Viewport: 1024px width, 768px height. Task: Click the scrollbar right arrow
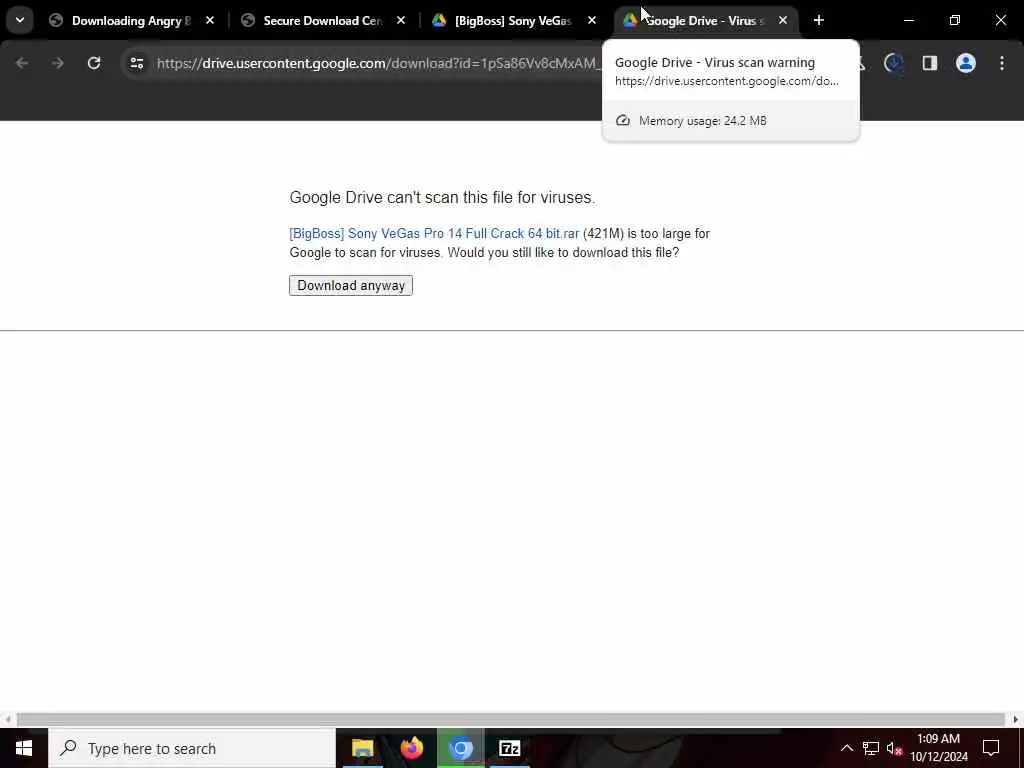point(1016,720)
